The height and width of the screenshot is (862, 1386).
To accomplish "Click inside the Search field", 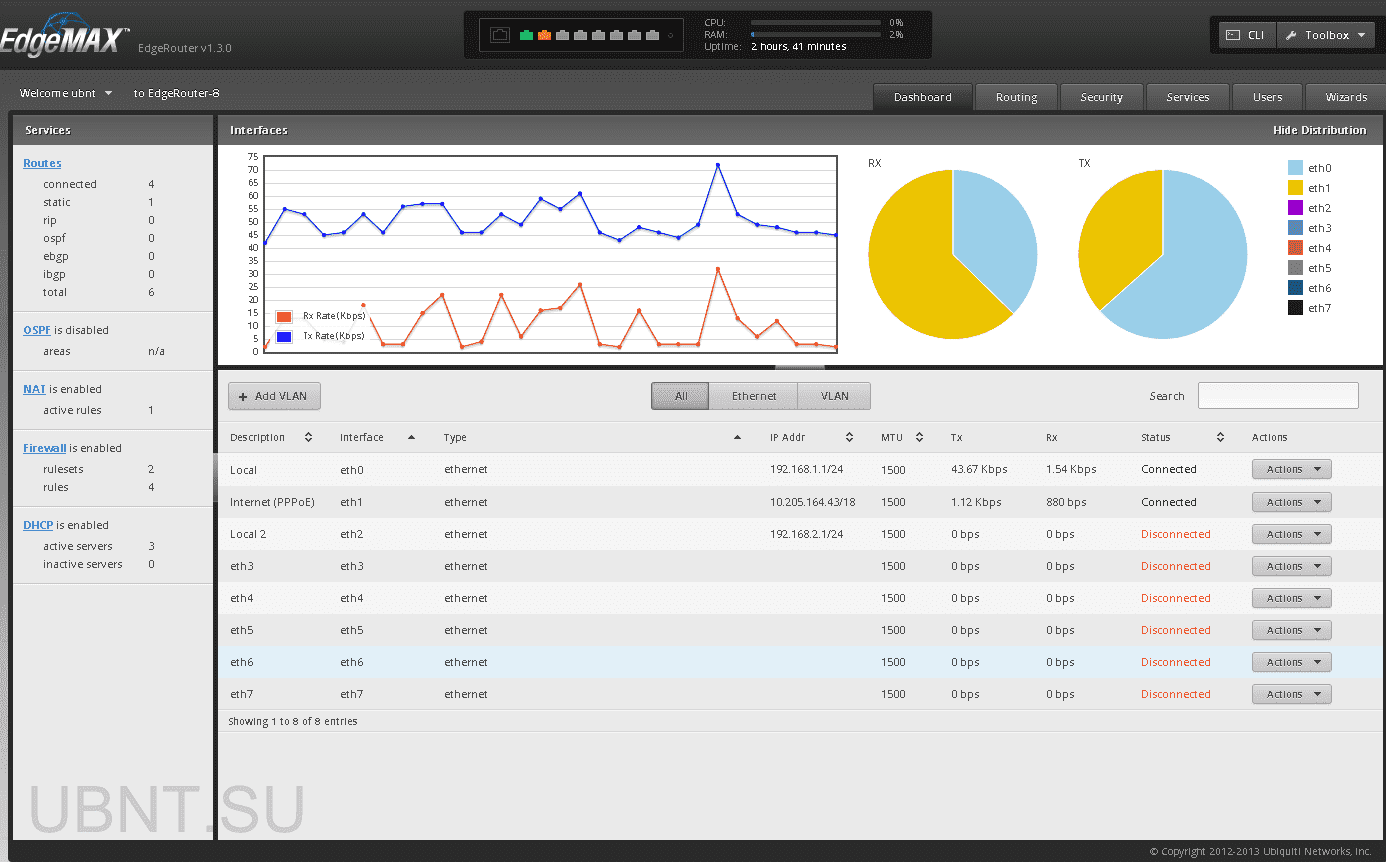I will (x=1278, y=395).
